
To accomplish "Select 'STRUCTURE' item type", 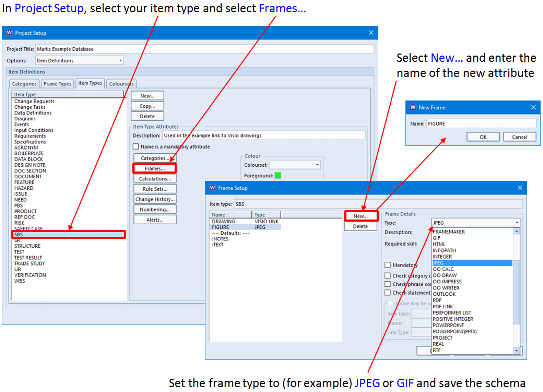I will pos(27,246).
